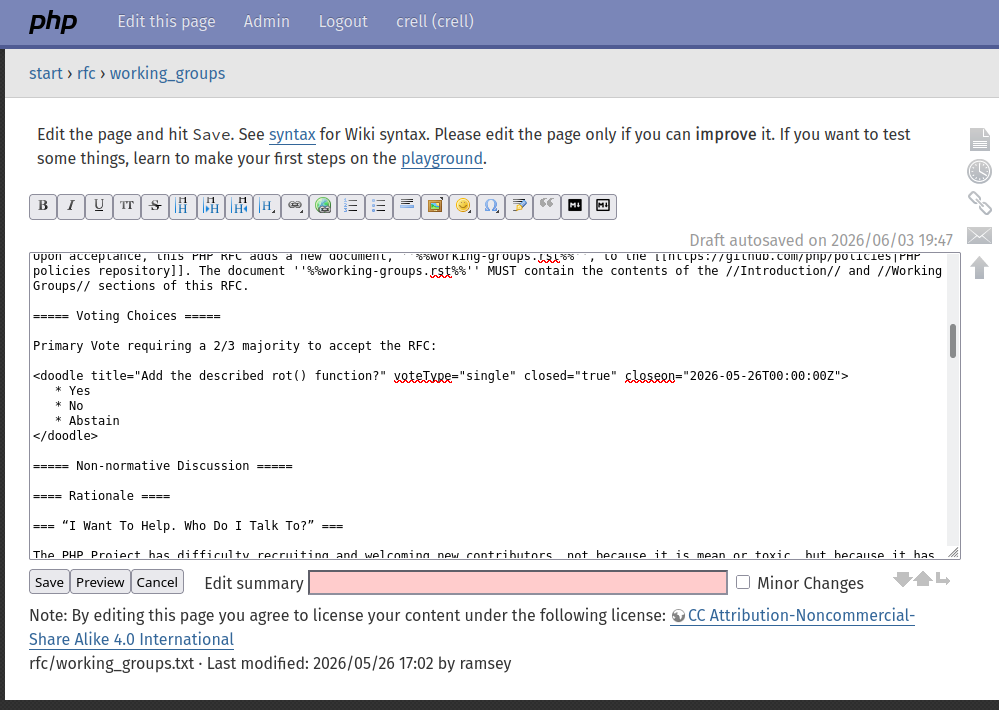Viewport: 999px width, 710px height.
Task: Preview the page edits
Action: pos(100,582)
